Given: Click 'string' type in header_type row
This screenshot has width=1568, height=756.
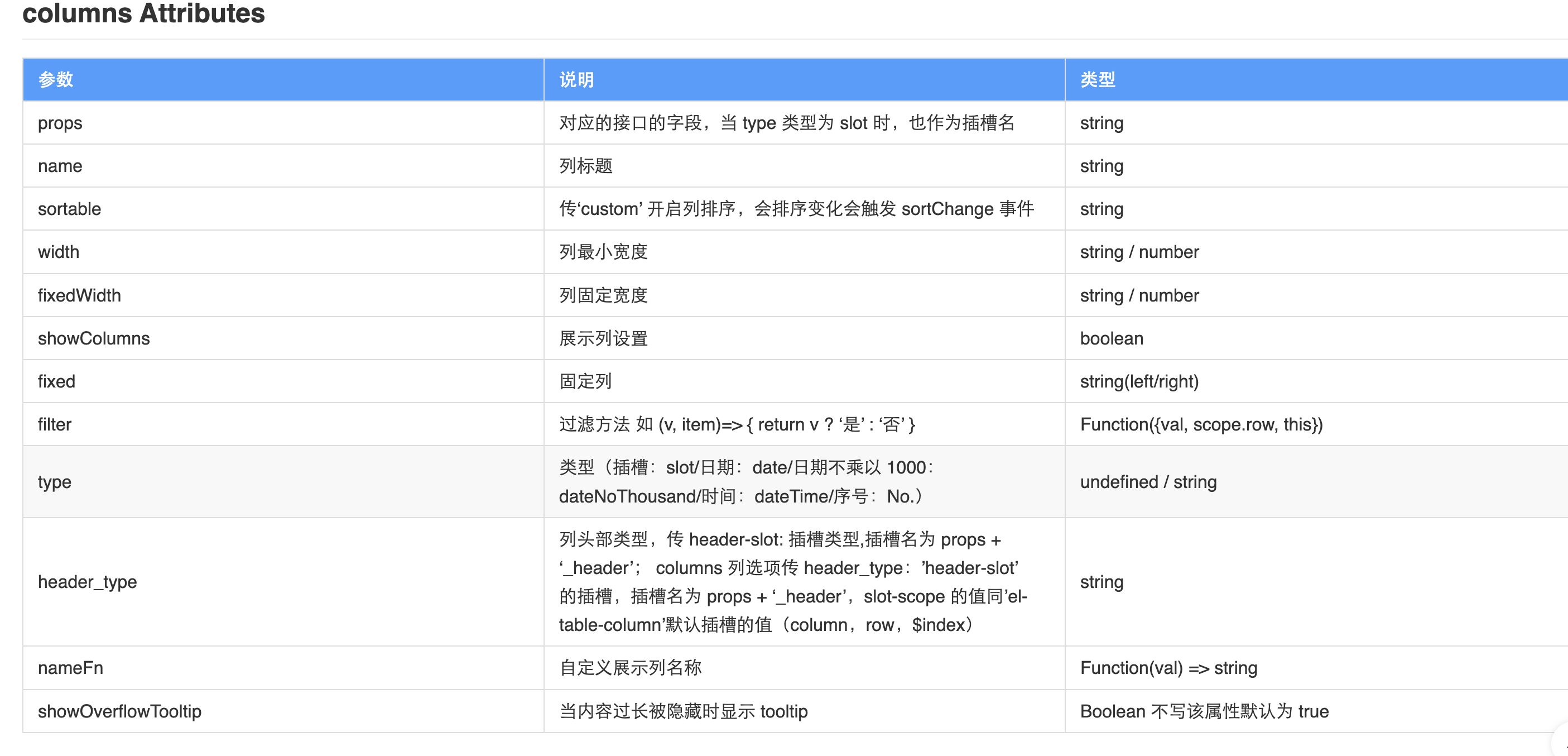Looking at the screenshot, I should pos(1102,582).
